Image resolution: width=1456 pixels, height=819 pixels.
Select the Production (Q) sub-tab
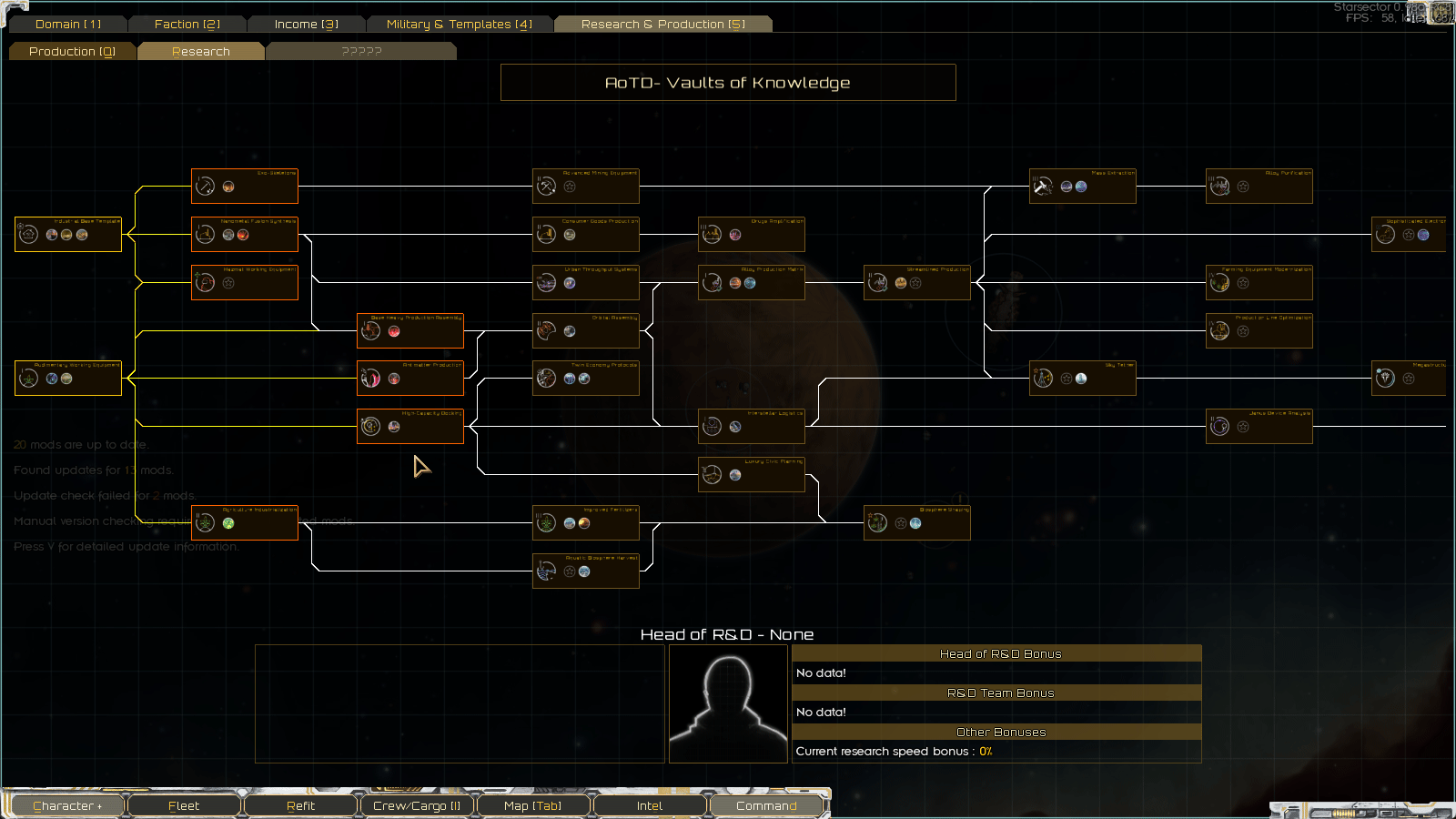pyautogui.click(x=73, y=51)
